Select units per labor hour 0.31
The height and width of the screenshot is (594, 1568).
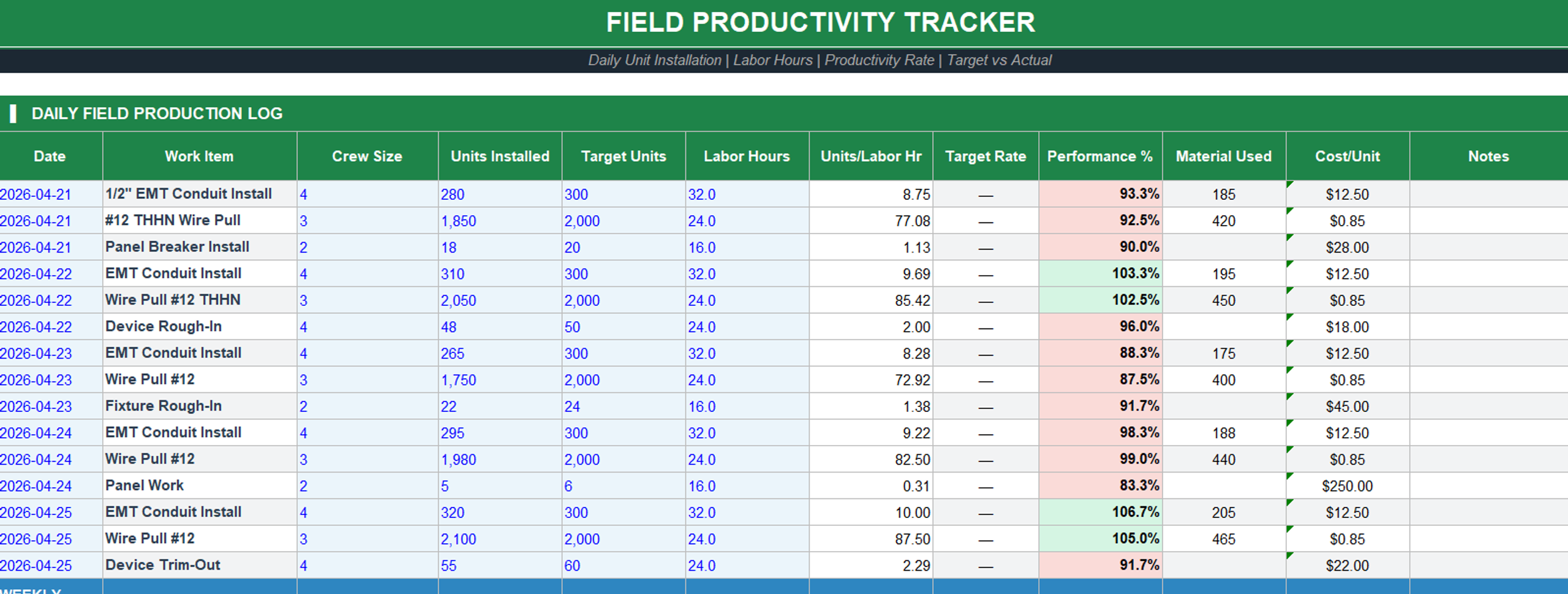click(871, 486)
